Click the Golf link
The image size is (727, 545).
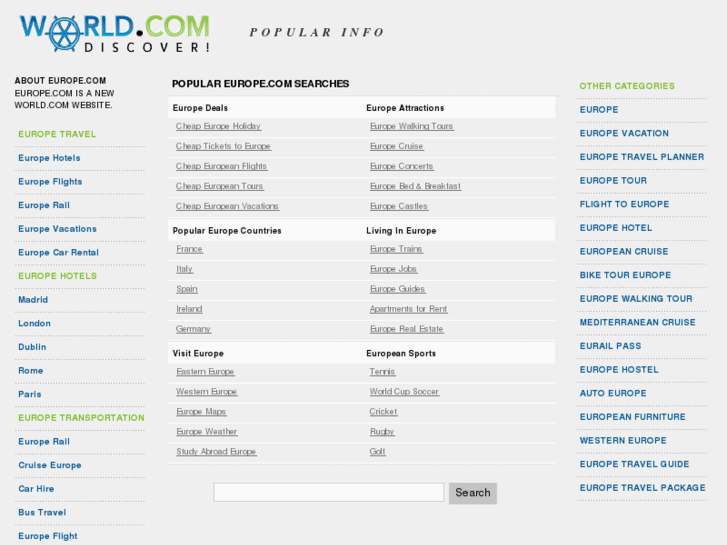[x=377, y=452]
